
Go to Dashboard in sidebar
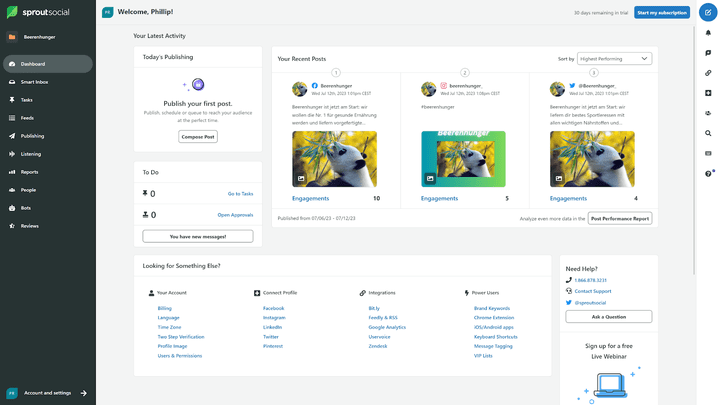tap(48, 64)
